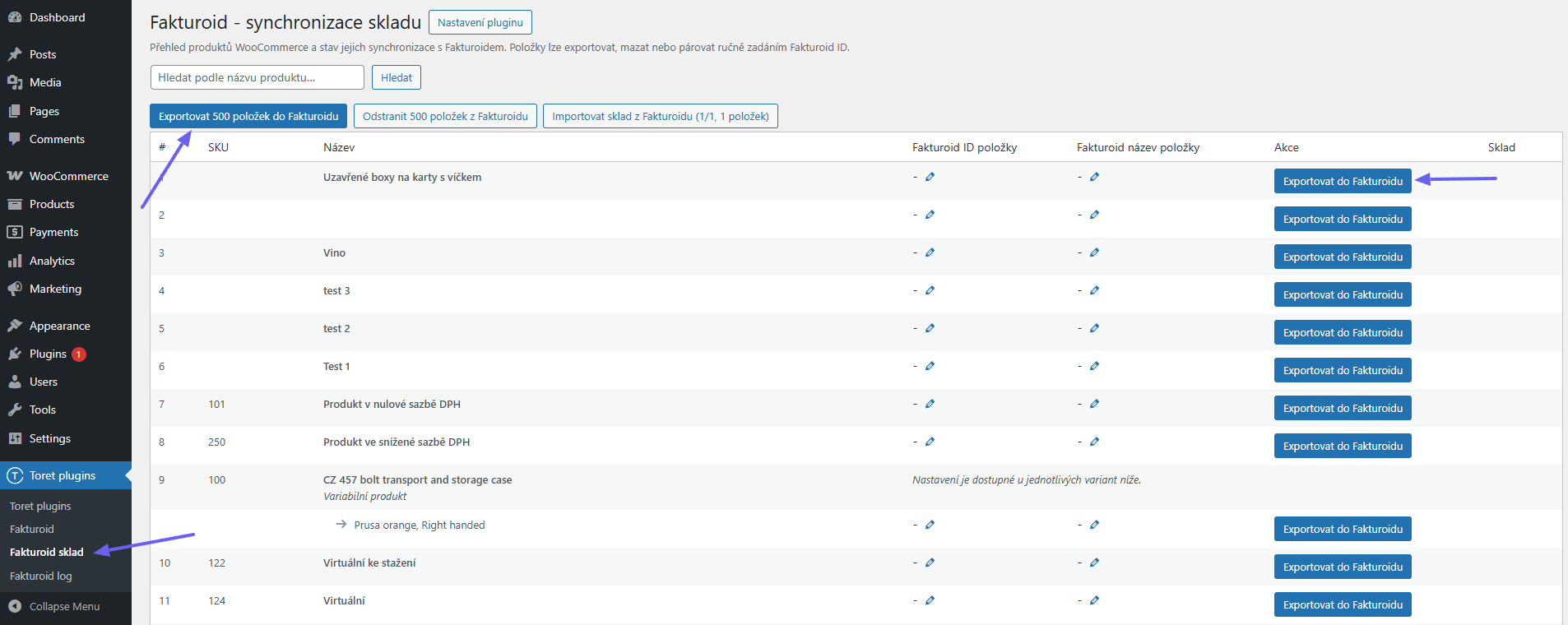
Task: Edit Fakturoid ID pencil in row 2
Action: click(930, 215)
